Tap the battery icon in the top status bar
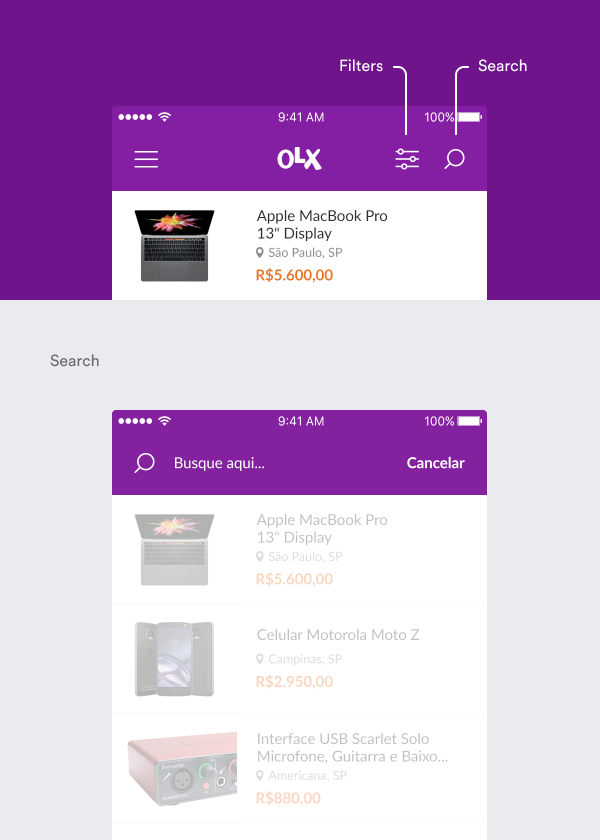 coord(470,117)
